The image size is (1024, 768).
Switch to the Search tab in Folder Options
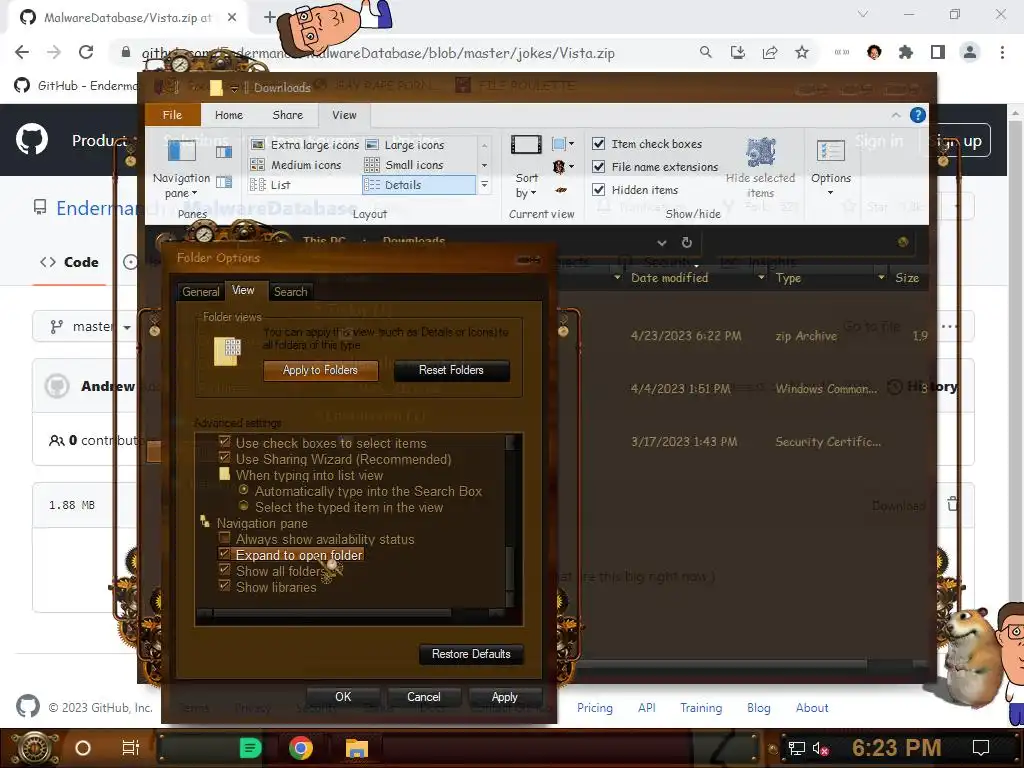pos(291,292)
